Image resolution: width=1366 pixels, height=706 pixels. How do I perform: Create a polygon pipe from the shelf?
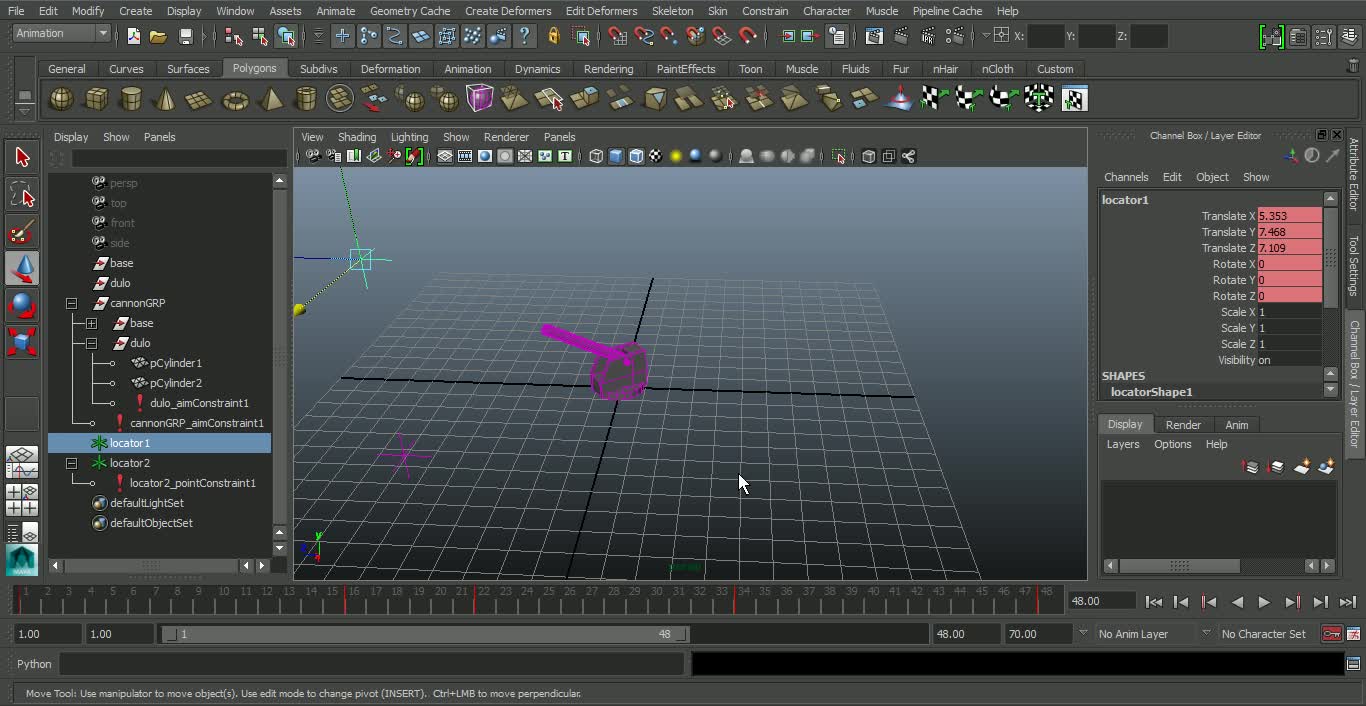pos(306,99)
